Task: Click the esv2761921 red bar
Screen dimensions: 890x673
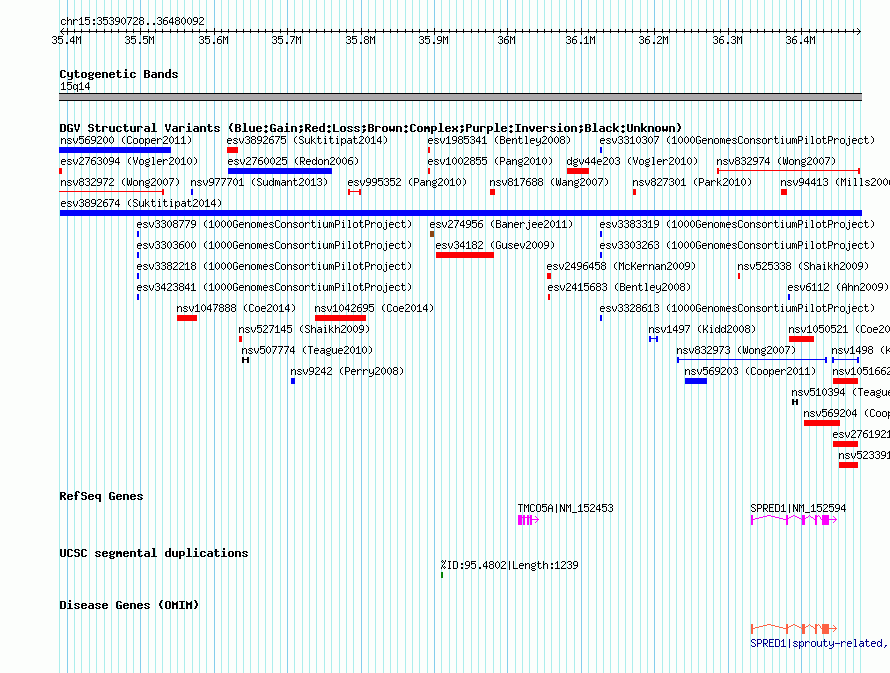Action: coord(845,444)
